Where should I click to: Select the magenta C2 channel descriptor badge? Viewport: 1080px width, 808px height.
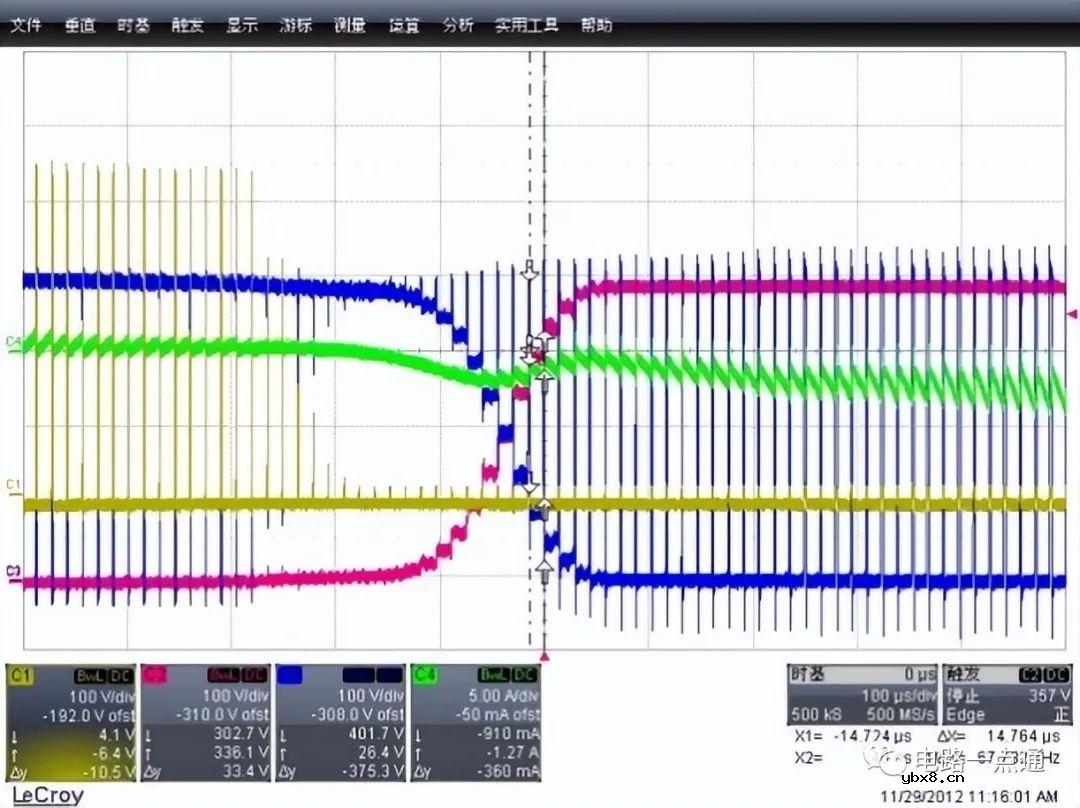[x=156, y=677]
